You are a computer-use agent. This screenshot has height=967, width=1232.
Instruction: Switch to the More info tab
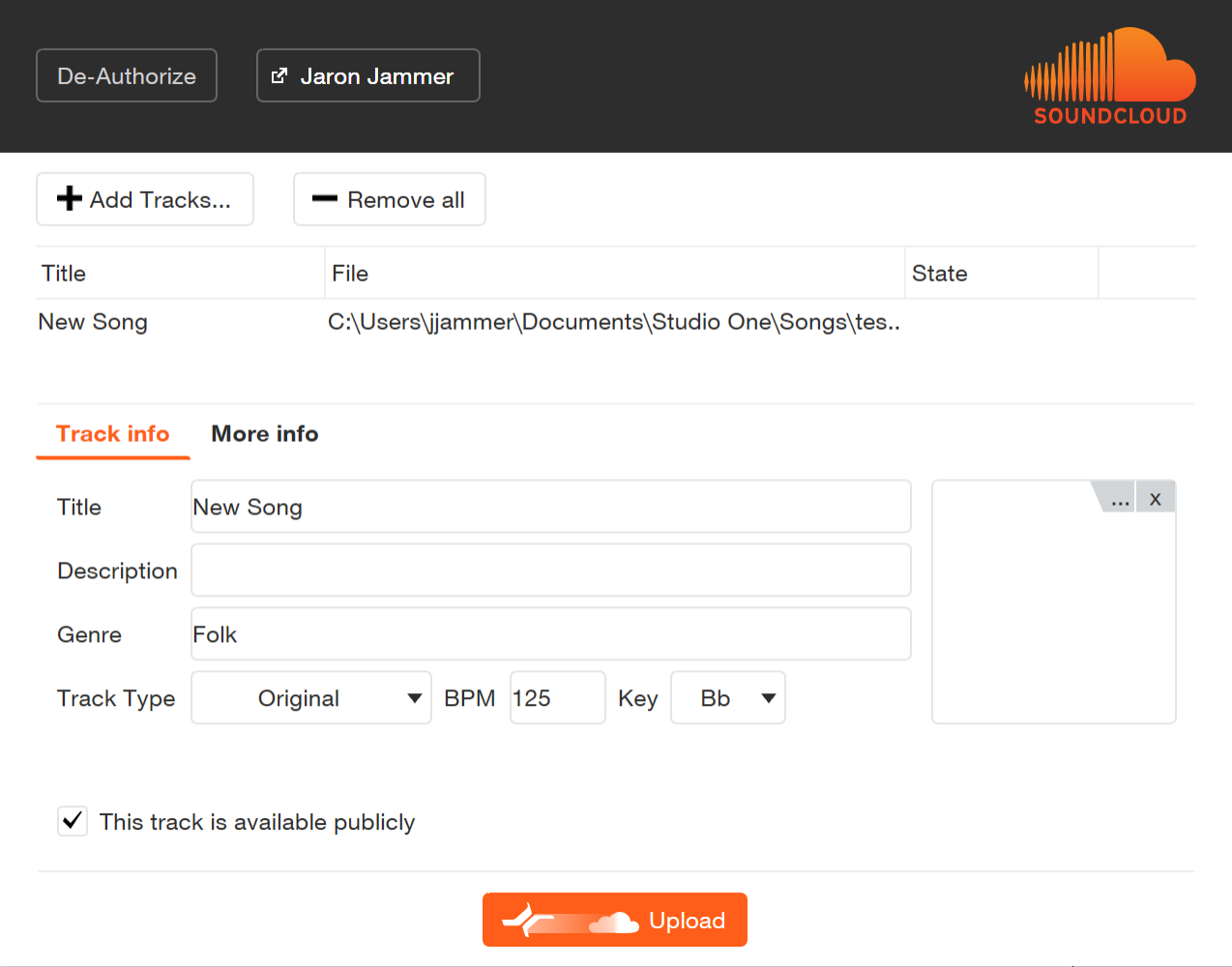point(265,434)
